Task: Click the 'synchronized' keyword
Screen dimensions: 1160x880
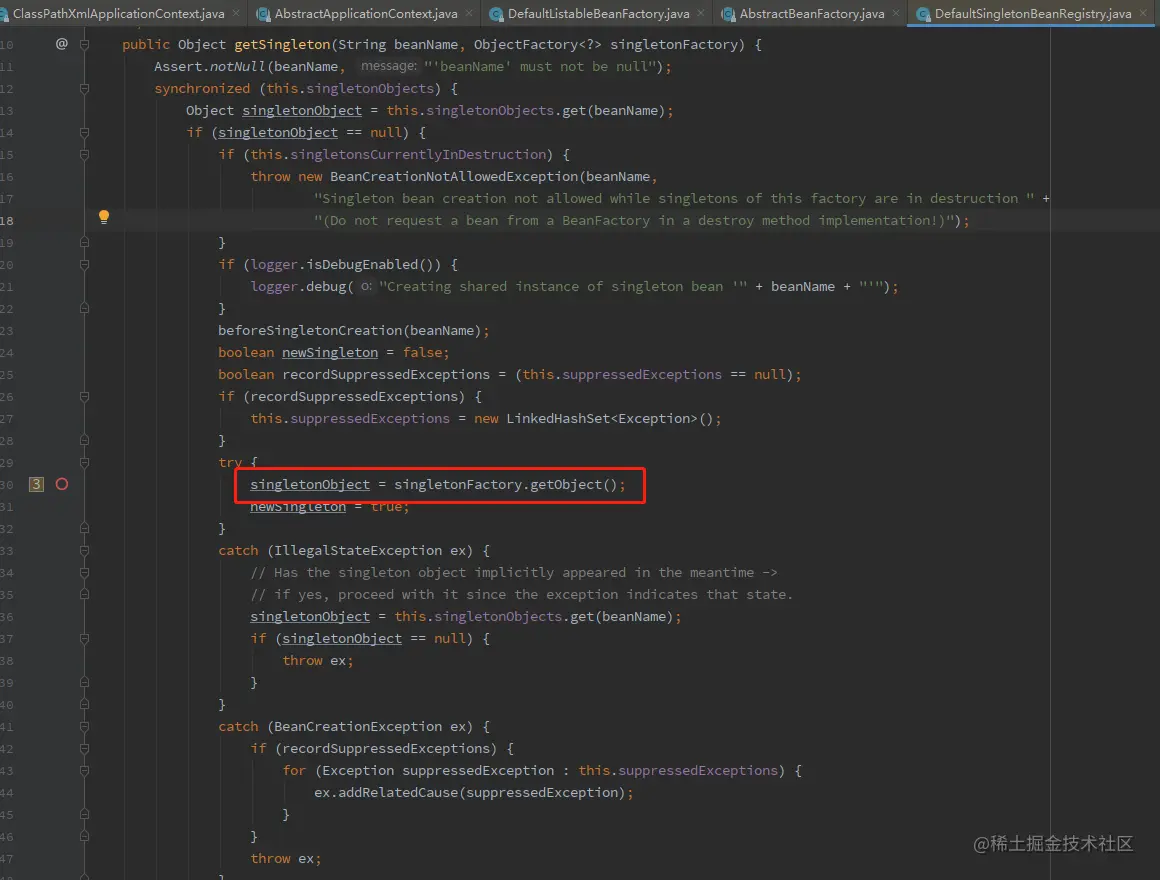Action: pos(202,89)
